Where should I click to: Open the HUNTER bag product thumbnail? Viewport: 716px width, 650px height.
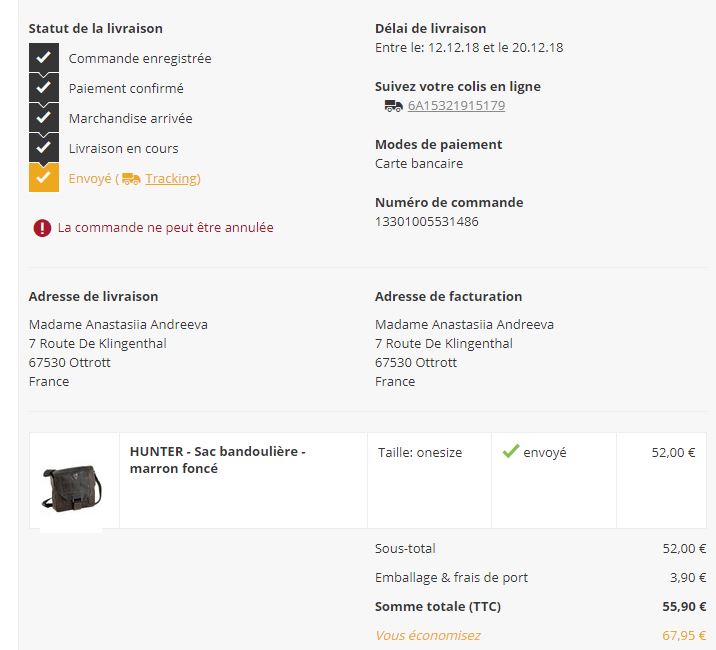(71, 488)
